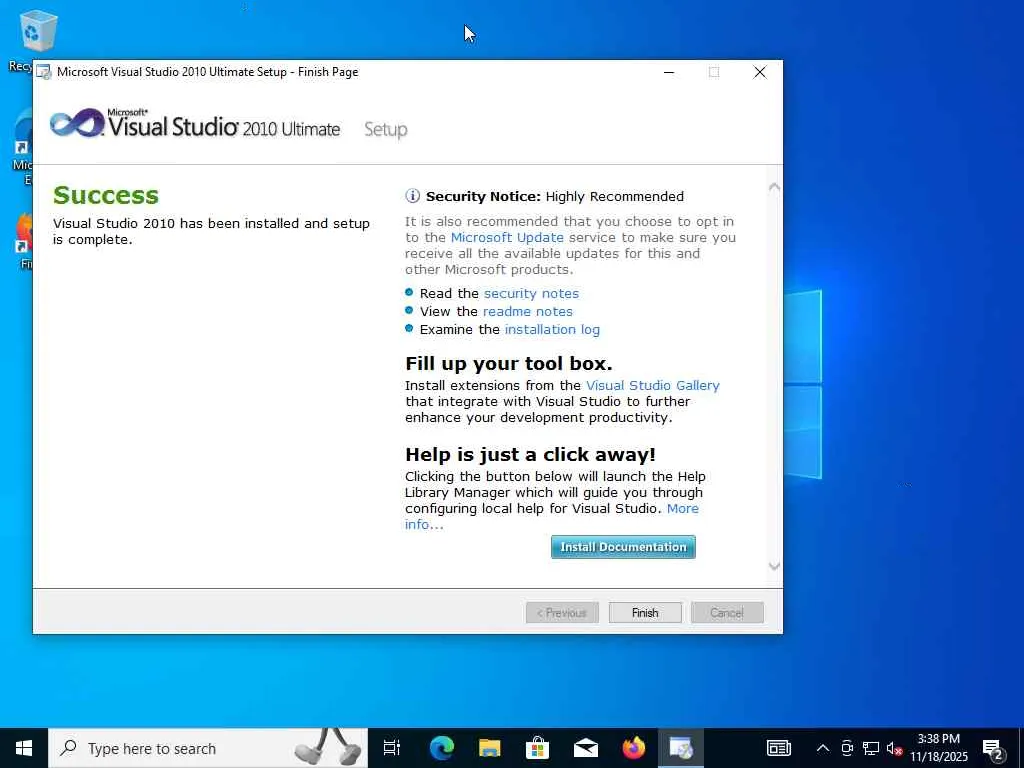Open Task View from the taskbar
1024x768 pixels.
392,748
